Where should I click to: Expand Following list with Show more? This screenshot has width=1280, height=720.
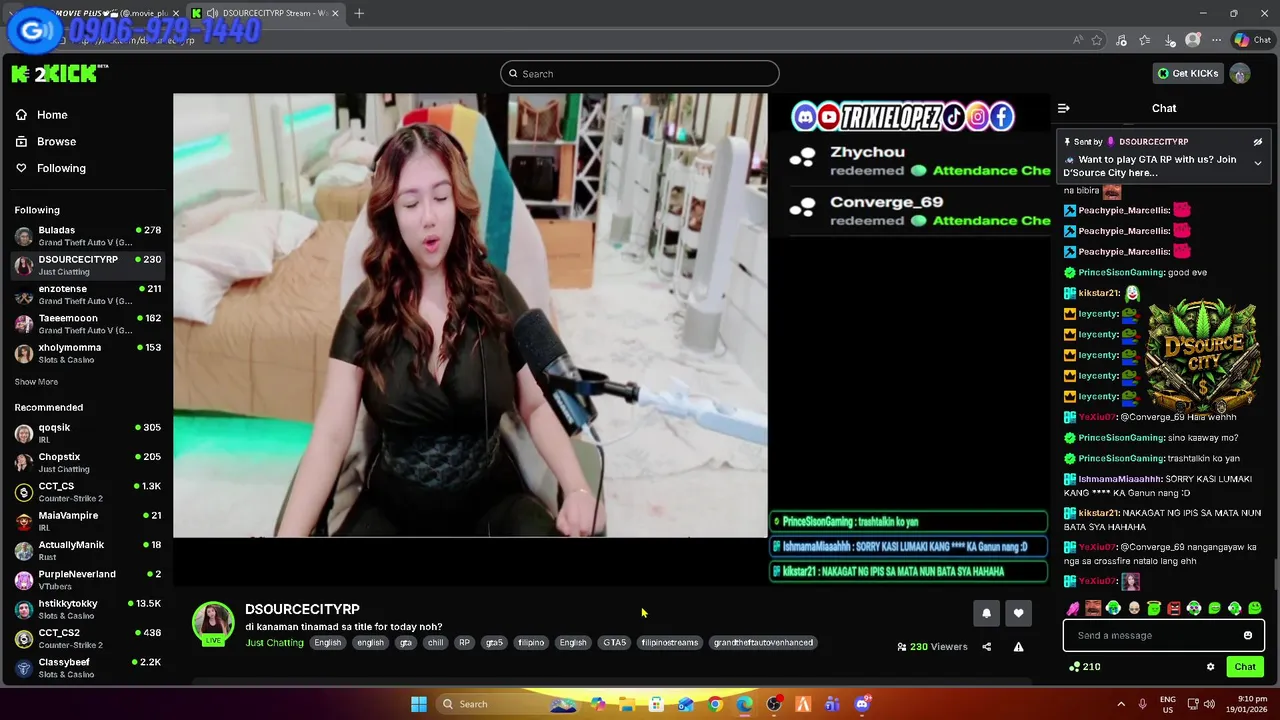coord(36,382)
